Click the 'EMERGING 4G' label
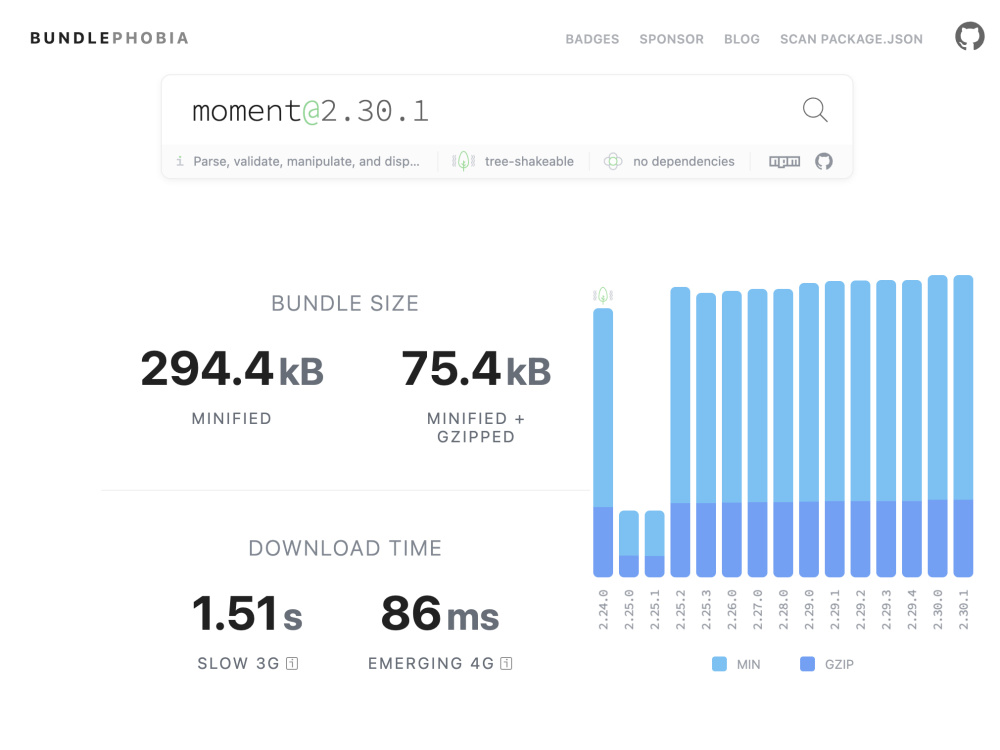The image size is (1000, 750). click(x=431, y=663)
